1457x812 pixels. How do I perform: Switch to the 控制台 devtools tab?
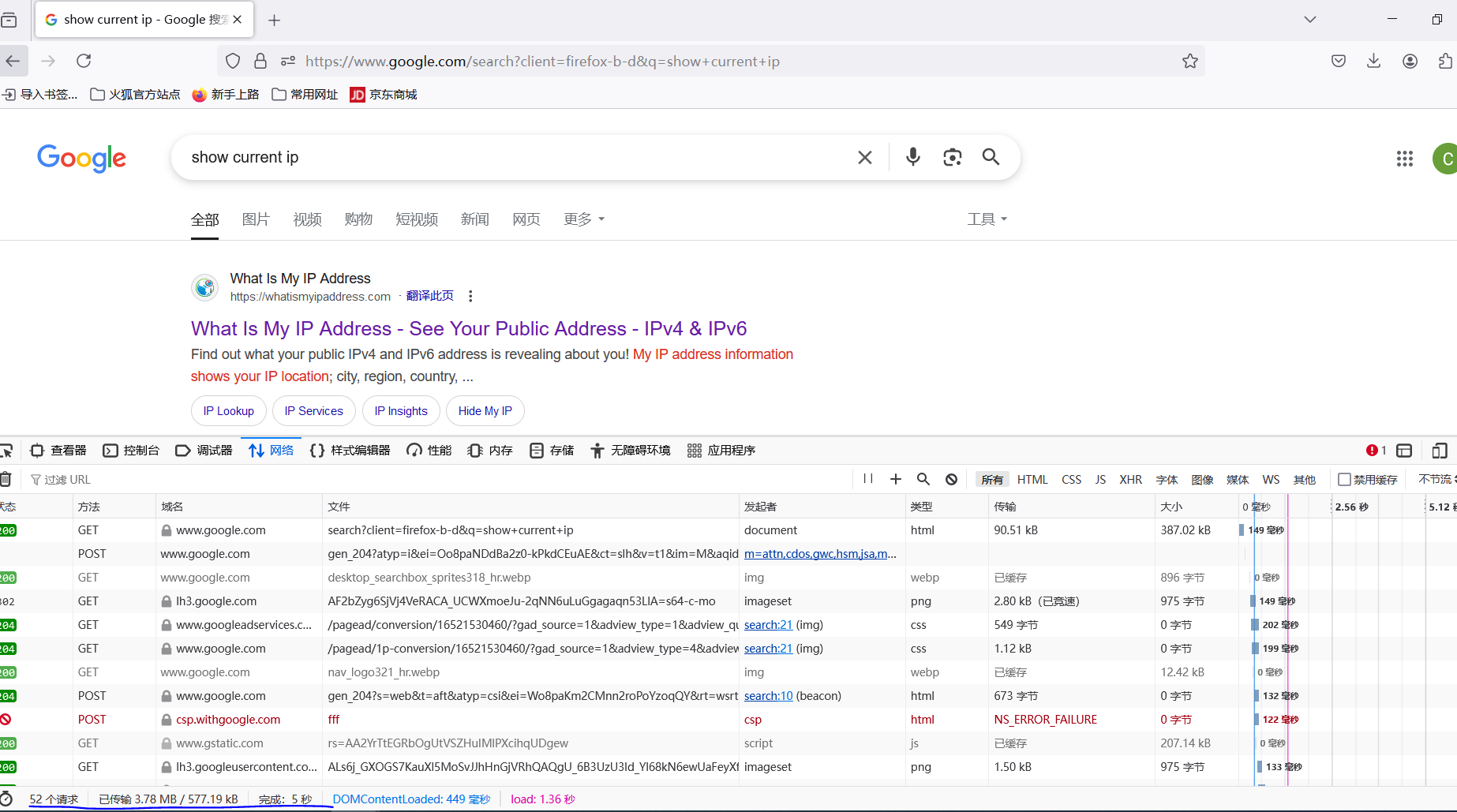(131, 451)
